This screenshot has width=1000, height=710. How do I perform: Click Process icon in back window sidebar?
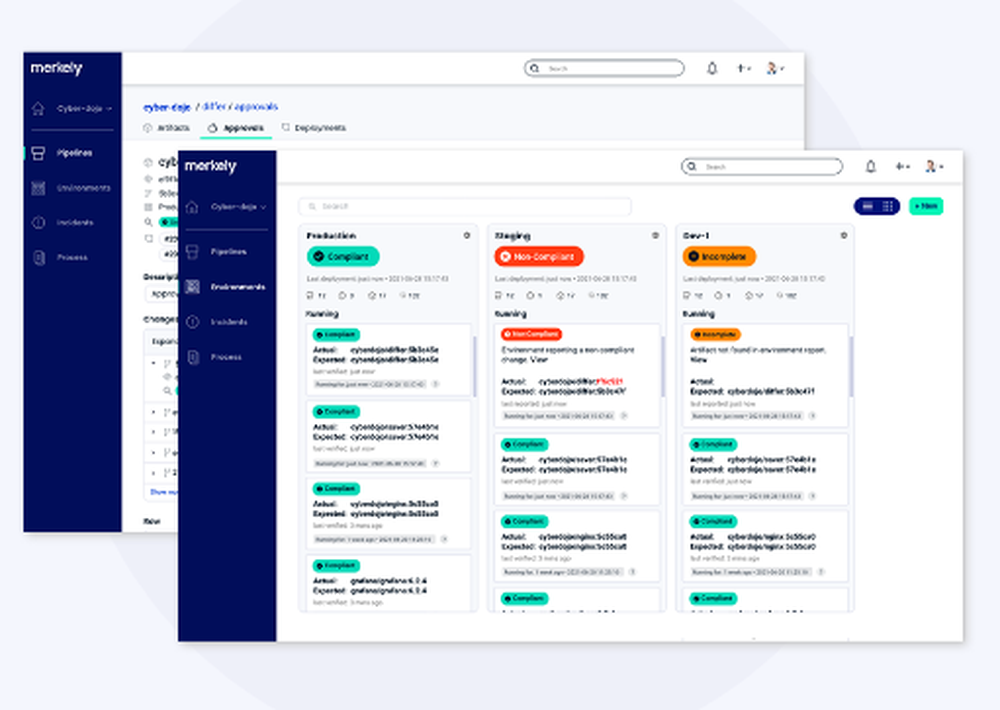click(x=38, y=258)
